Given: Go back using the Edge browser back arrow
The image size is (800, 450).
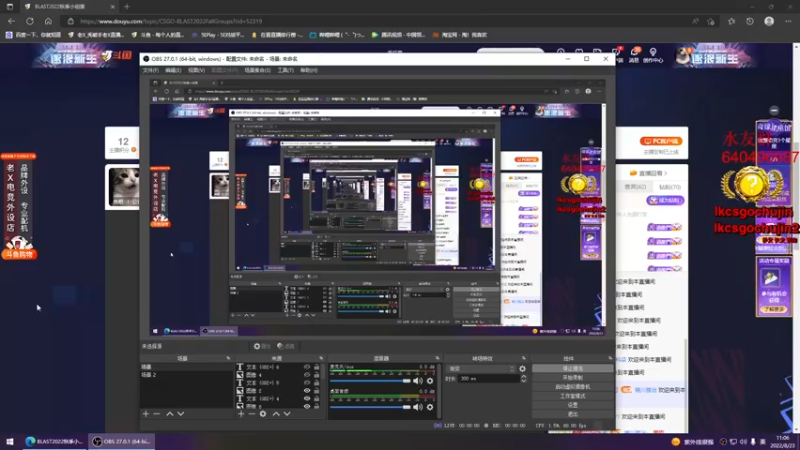Looking at the screenshot, I should click(11, 21).
